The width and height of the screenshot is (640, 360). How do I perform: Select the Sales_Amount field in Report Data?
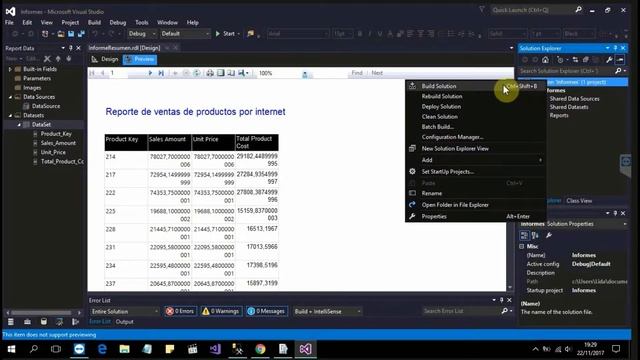58,143
